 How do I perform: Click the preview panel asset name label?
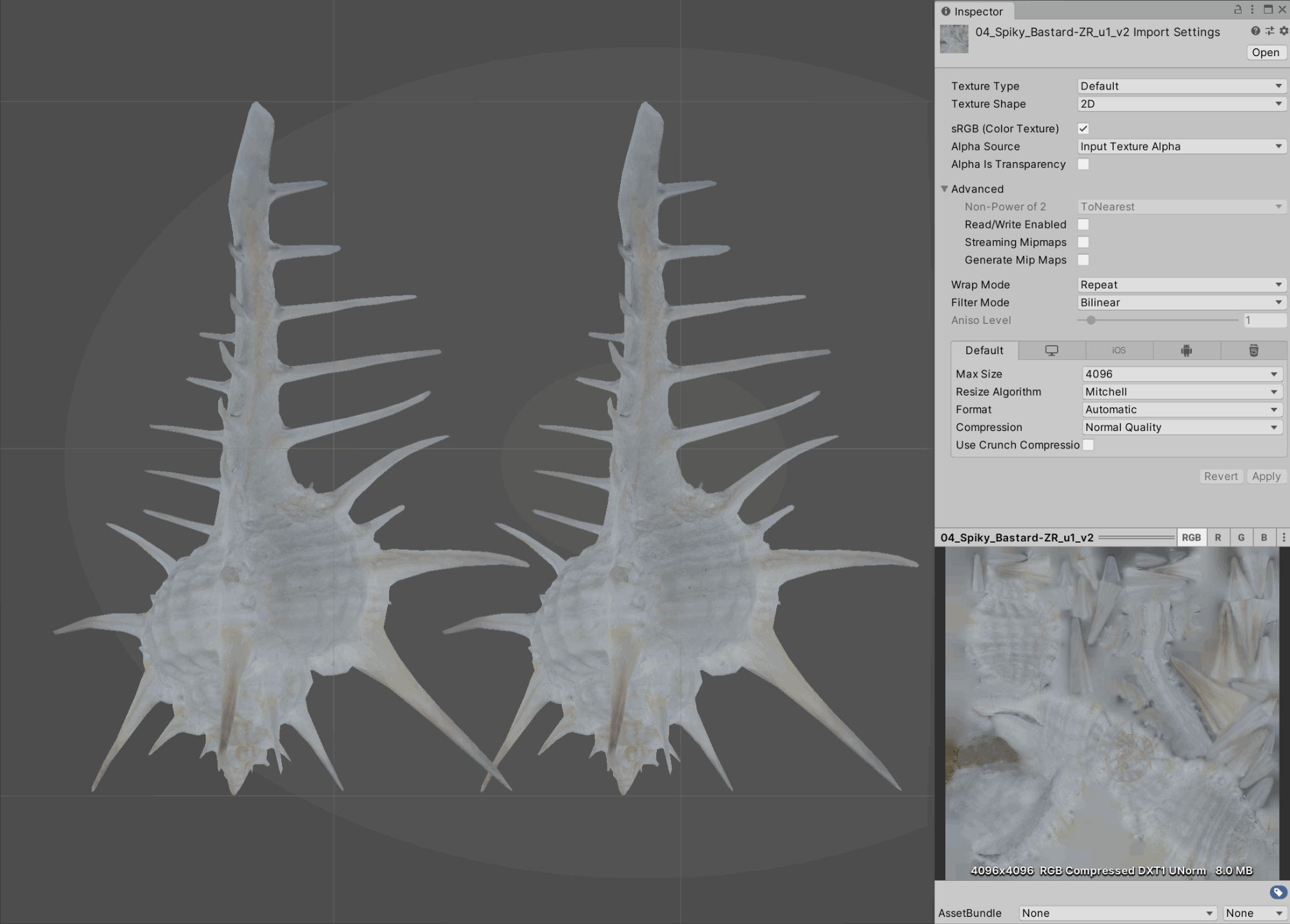(x=1017, y=537)
